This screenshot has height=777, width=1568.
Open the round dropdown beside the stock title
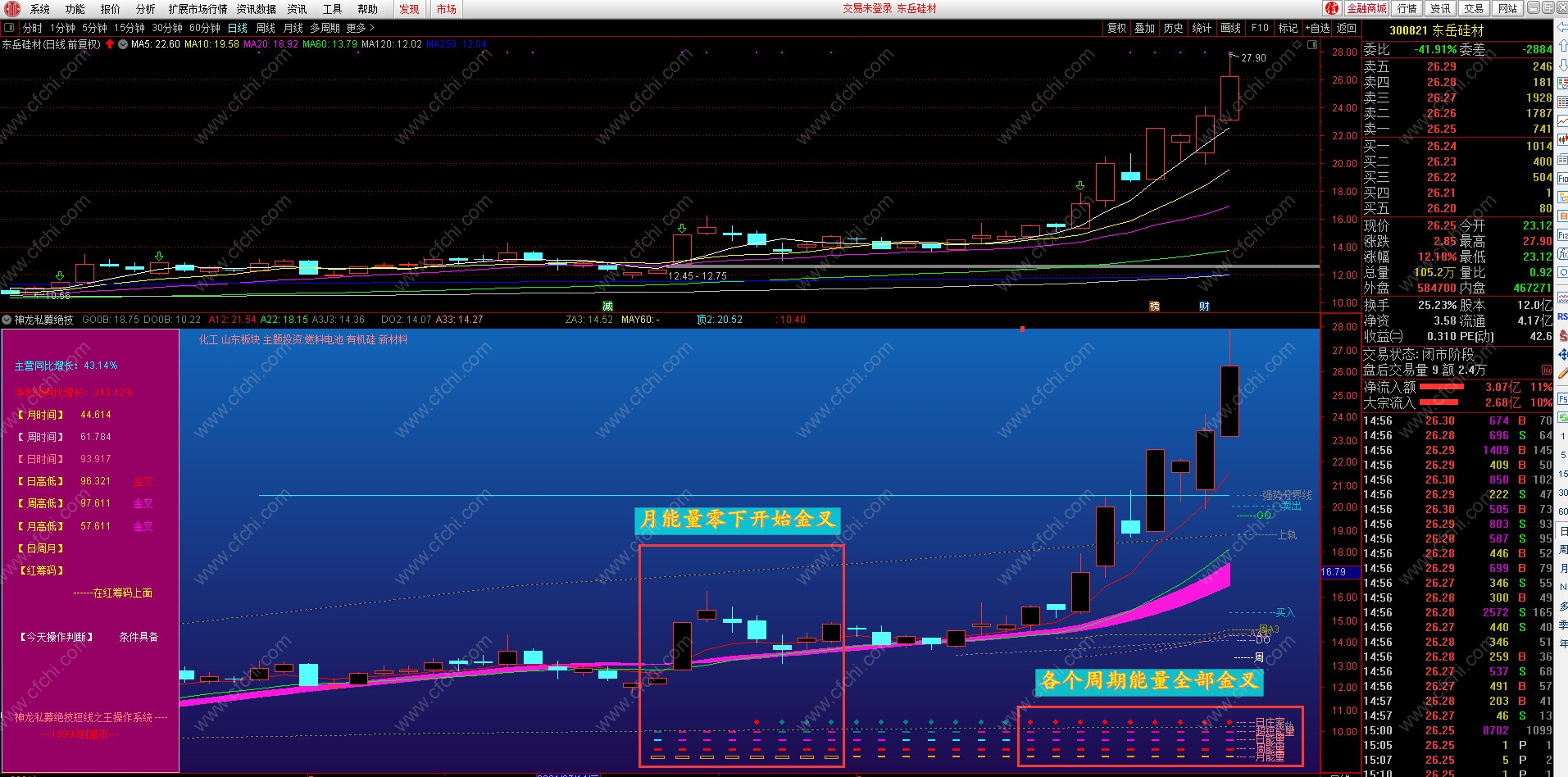[123, 44]
